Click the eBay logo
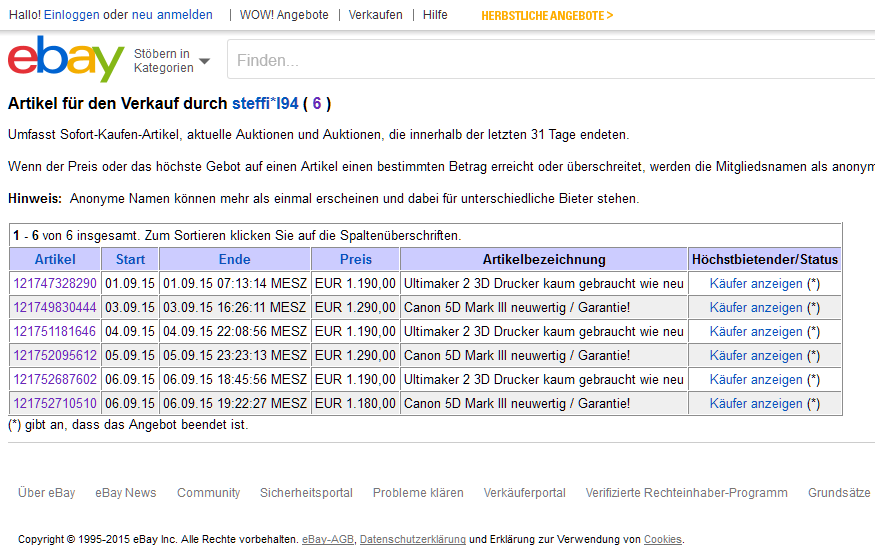This screenshot has height=558, width=875. click(66, 59)
